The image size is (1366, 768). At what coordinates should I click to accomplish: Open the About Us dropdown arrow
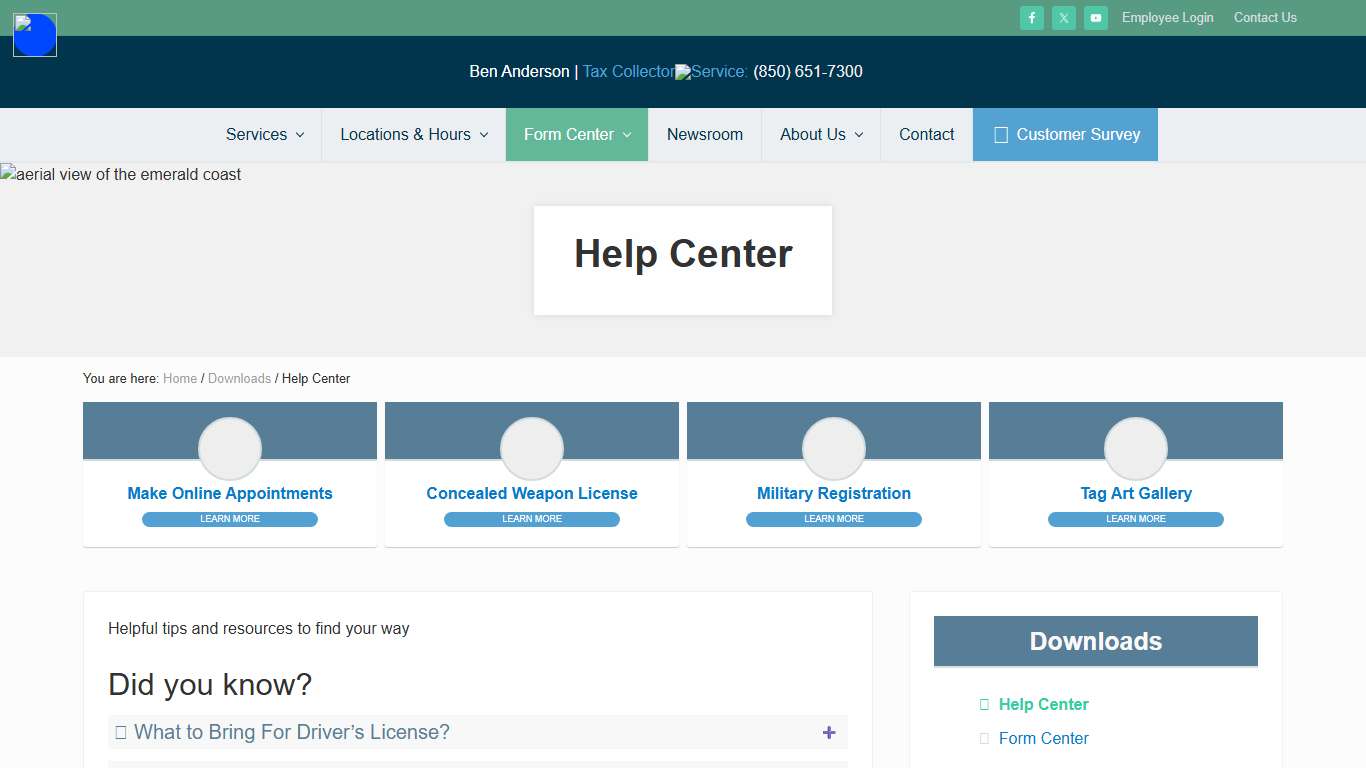[859, 134]
